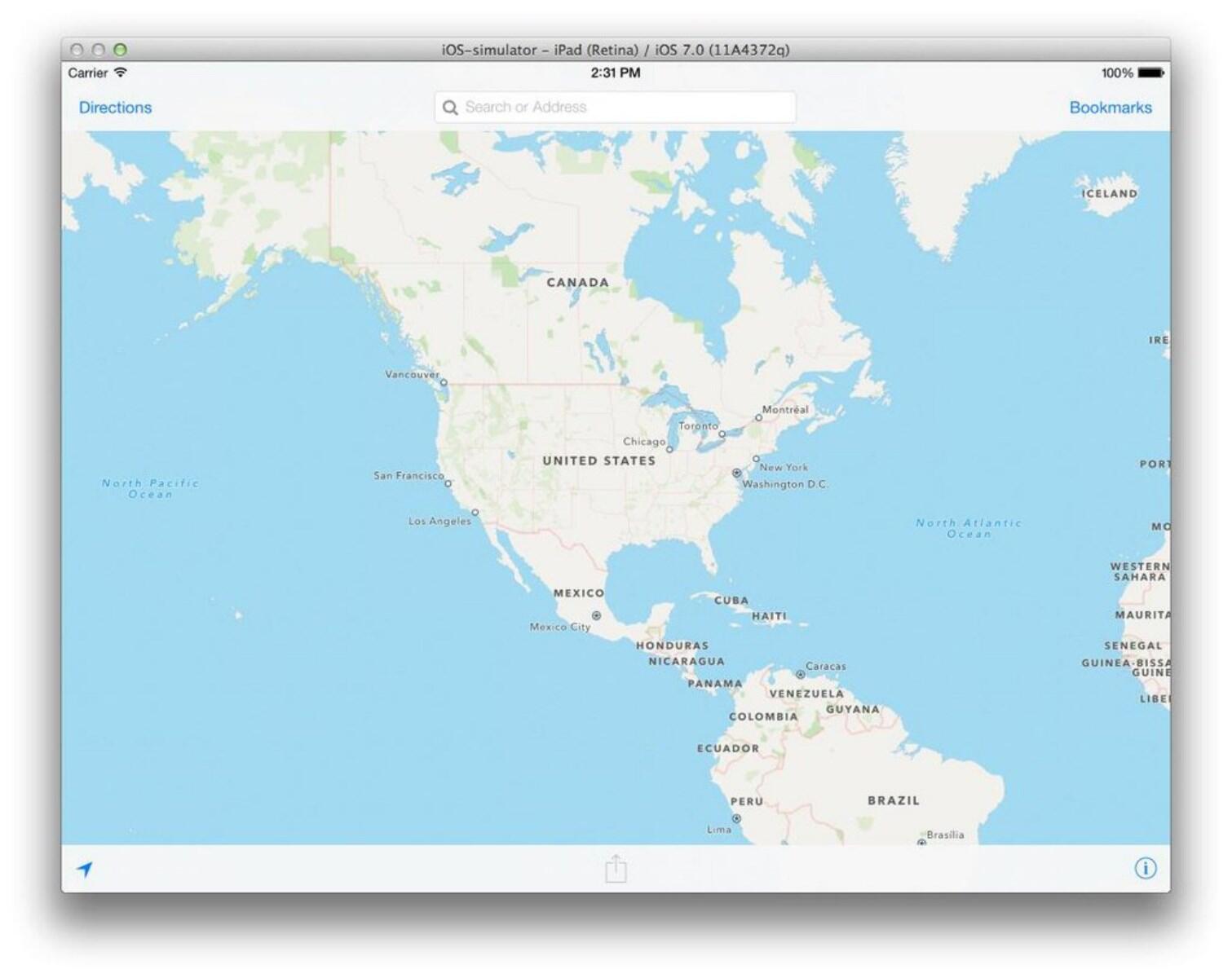1232x978 pixels.
Task: Tap the NICARAGUA label
Action: (687, 661)
